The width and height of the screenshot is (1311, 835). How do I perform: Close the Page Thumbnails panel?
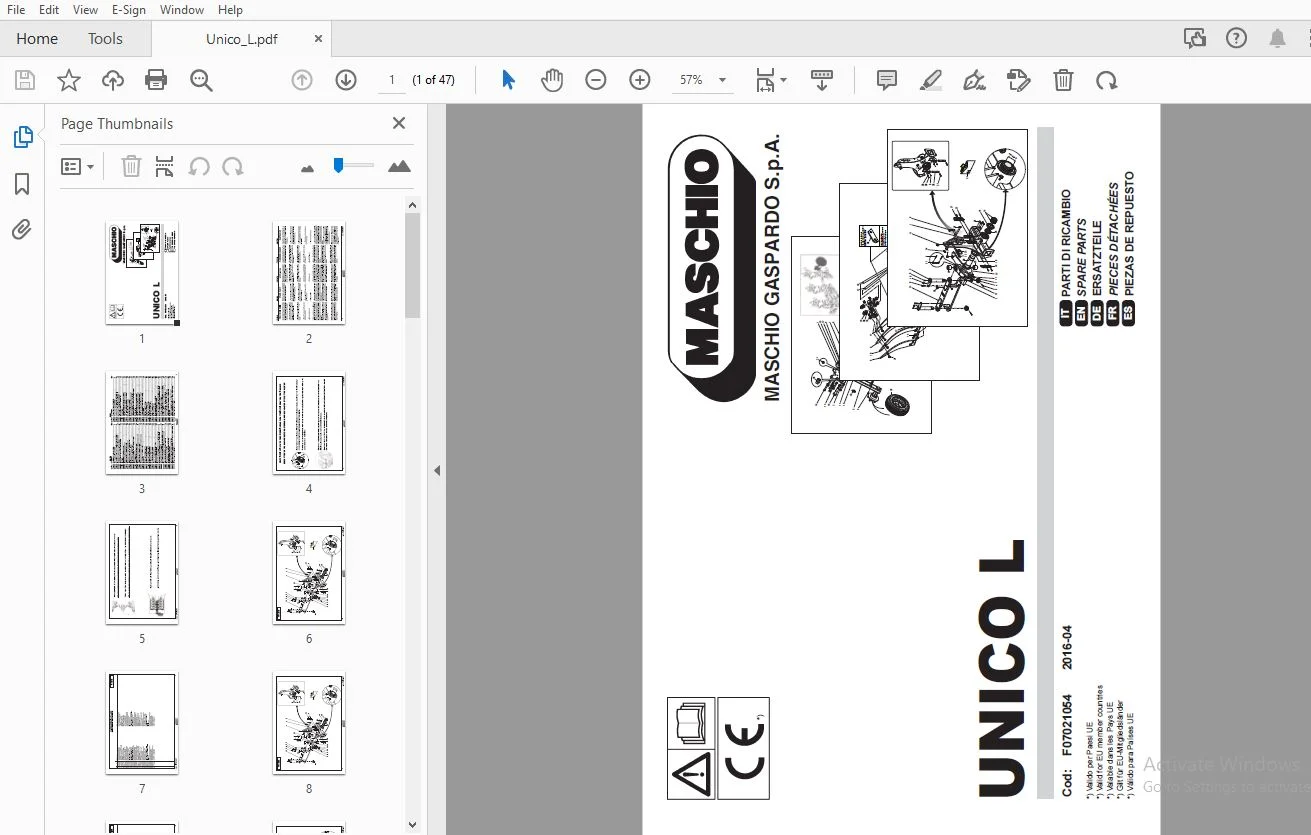point(399,123)
